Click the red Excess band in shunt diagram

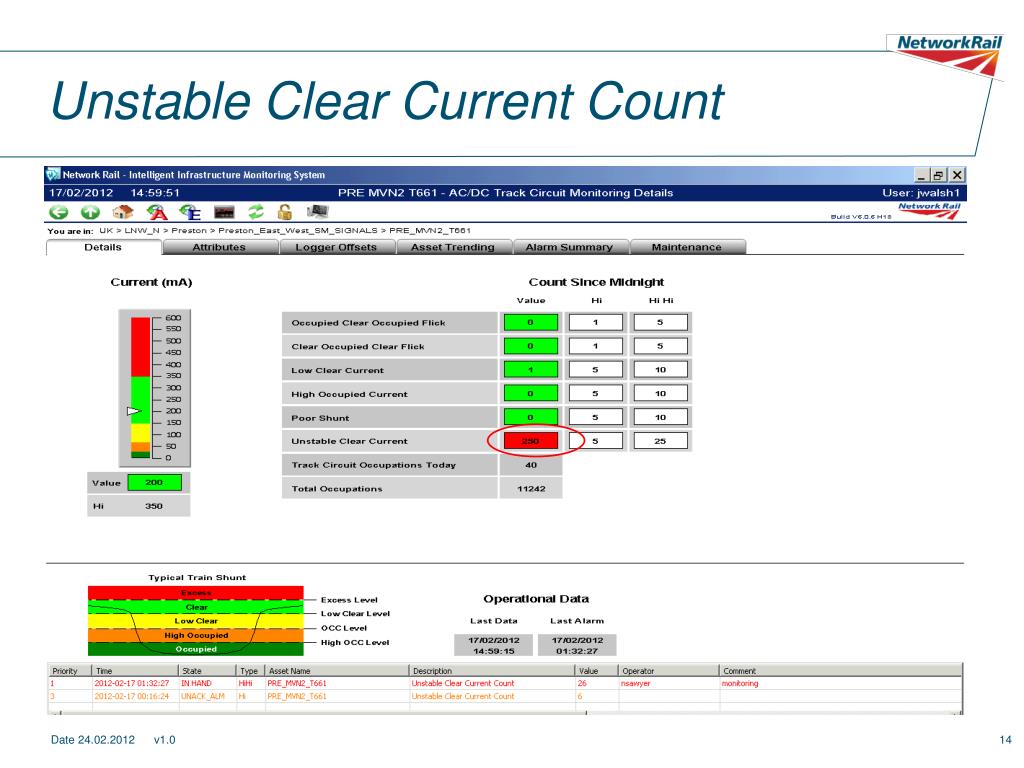tap(196, 592)
